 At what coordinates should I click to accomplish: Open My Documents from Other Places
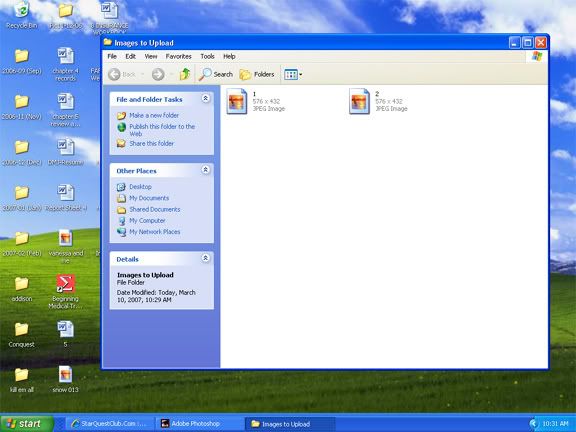point(149,198)
